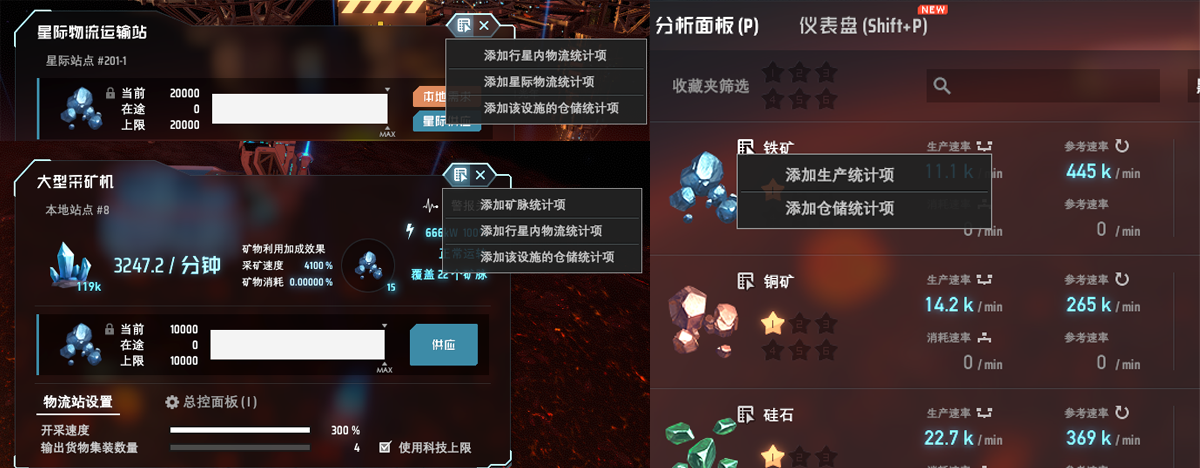1200x468 pixels.
Task: Toggle the gold favorite star for 铜矿
Action: [x=772, y=323]
